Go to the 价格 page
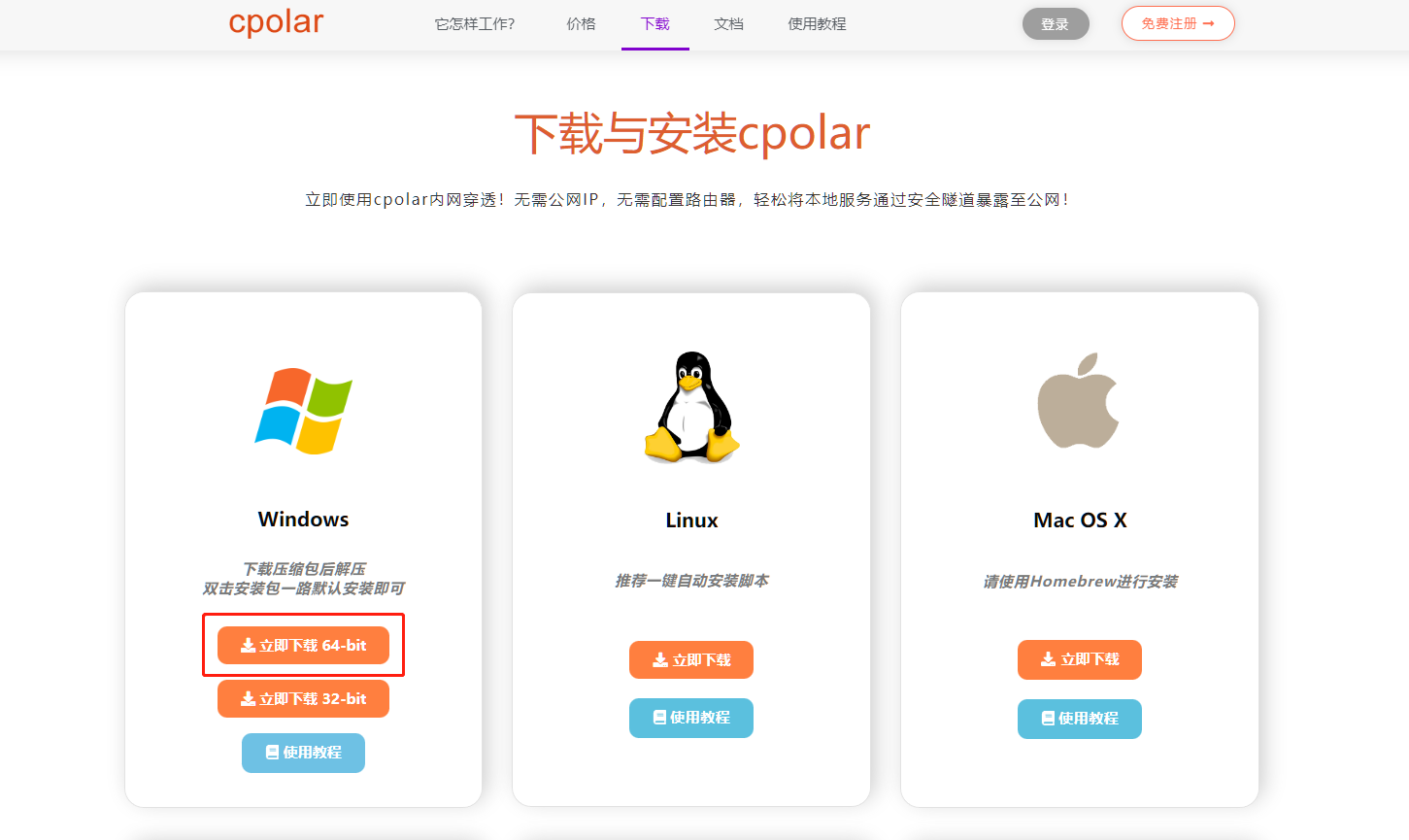The height and width of the screenshot is (840, 1409). 581,24
